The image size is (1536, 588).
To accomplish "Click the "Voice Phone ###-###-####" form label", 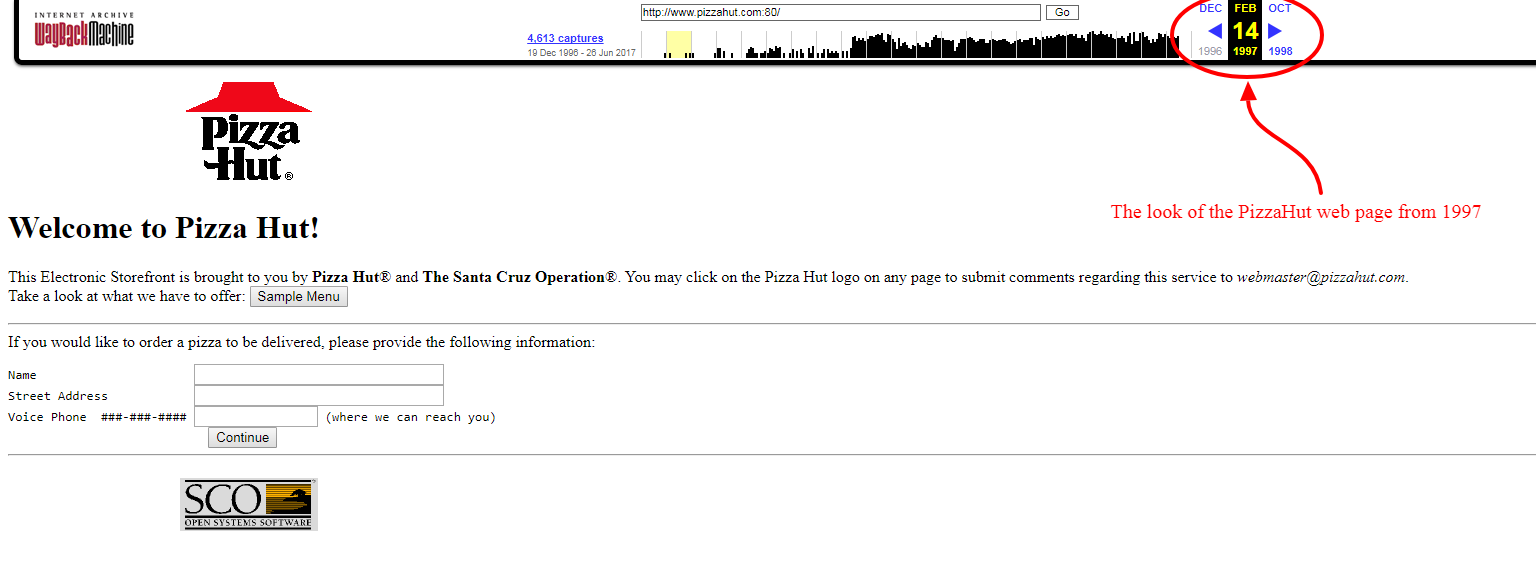I will 97,417.
